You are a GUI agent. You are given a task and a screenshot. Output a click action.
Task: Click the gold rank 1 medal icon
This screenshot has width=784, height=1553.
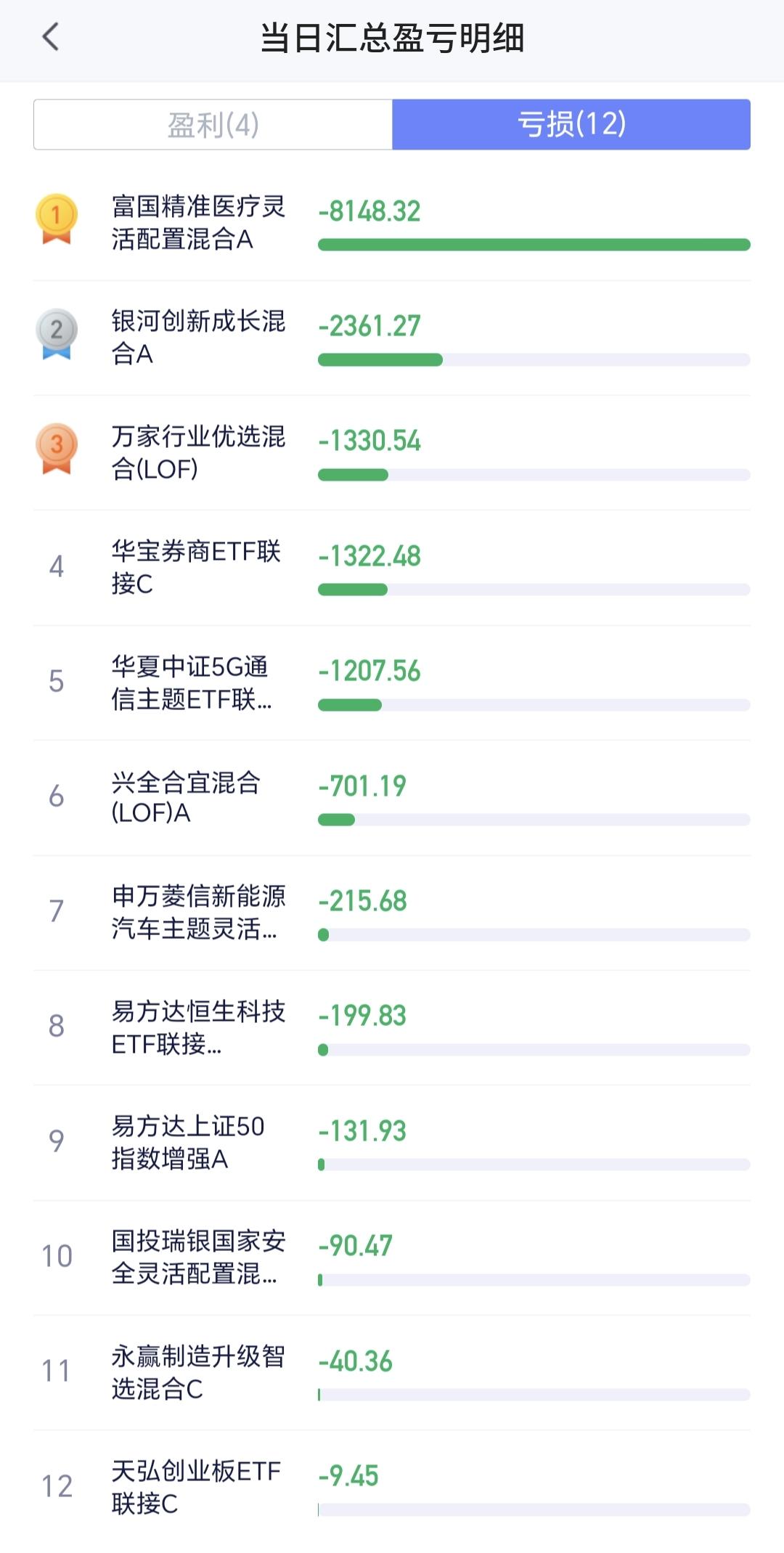(57, 219)
